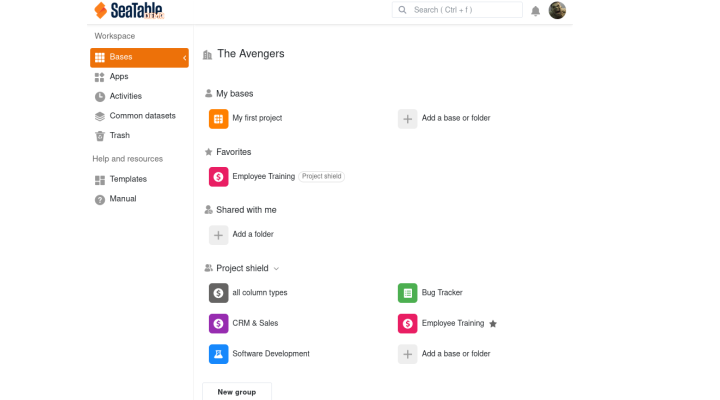The image size is (720, 400).
Task: Click the Bases grid icon
Action: 100,57
